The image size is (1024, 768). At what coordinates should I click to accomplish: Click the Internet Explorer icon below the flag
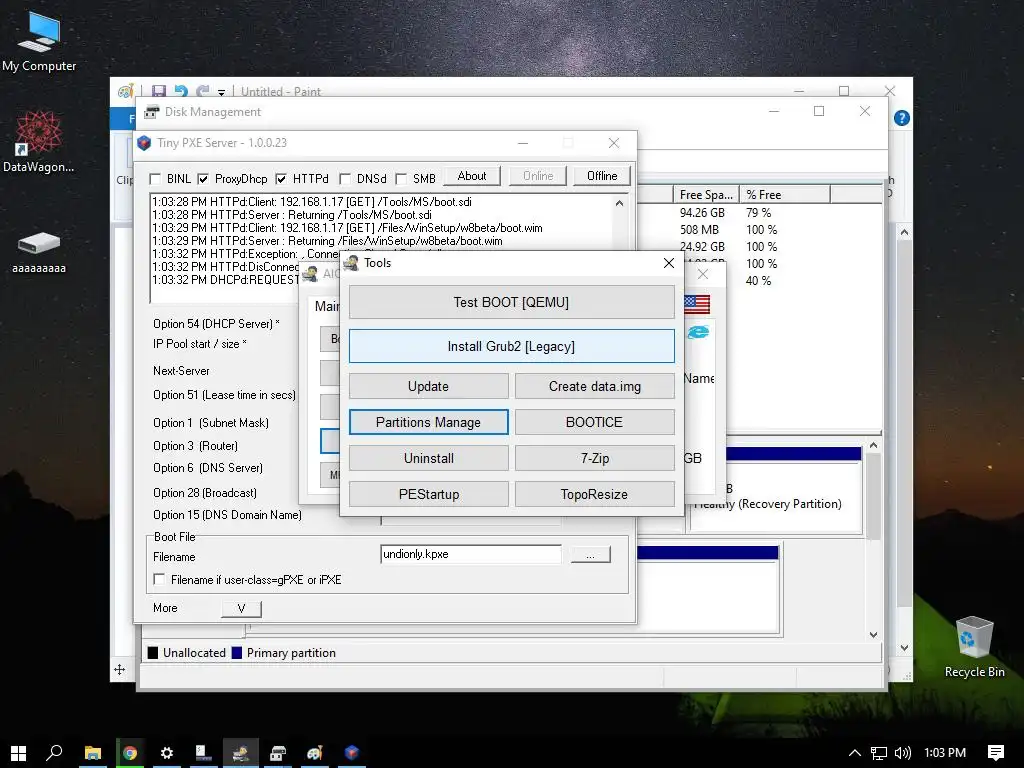tap(698, 332)
